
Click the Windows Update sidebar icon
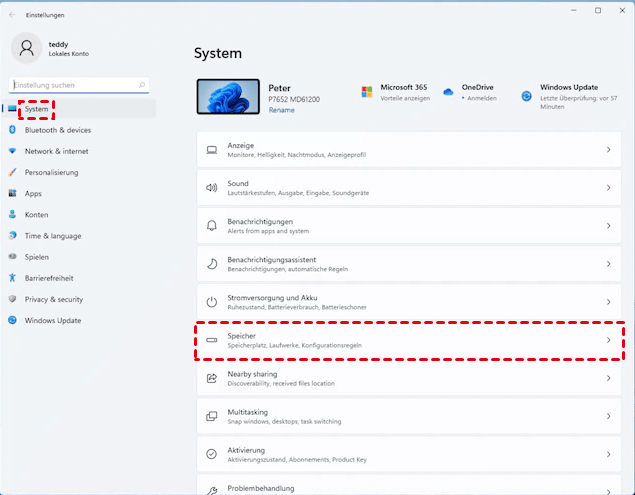click(x=13, y=320)
